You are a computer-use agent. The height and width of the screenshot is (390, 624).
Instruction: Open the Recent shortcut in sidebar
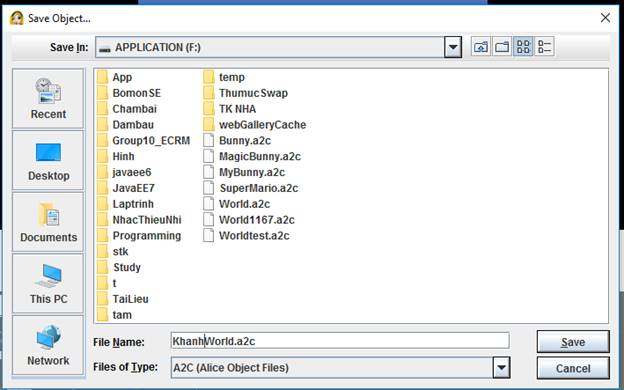(48, 99)
